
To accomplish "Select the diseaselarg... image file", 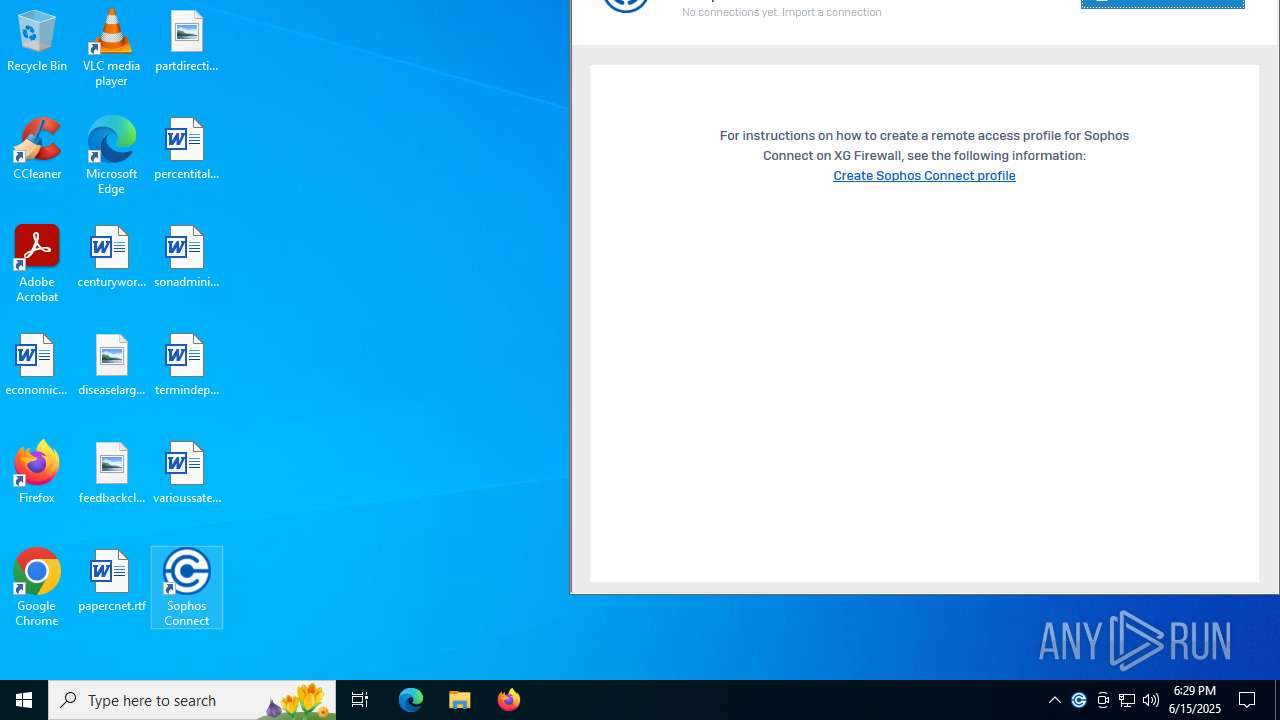I will tap(112, 366).
